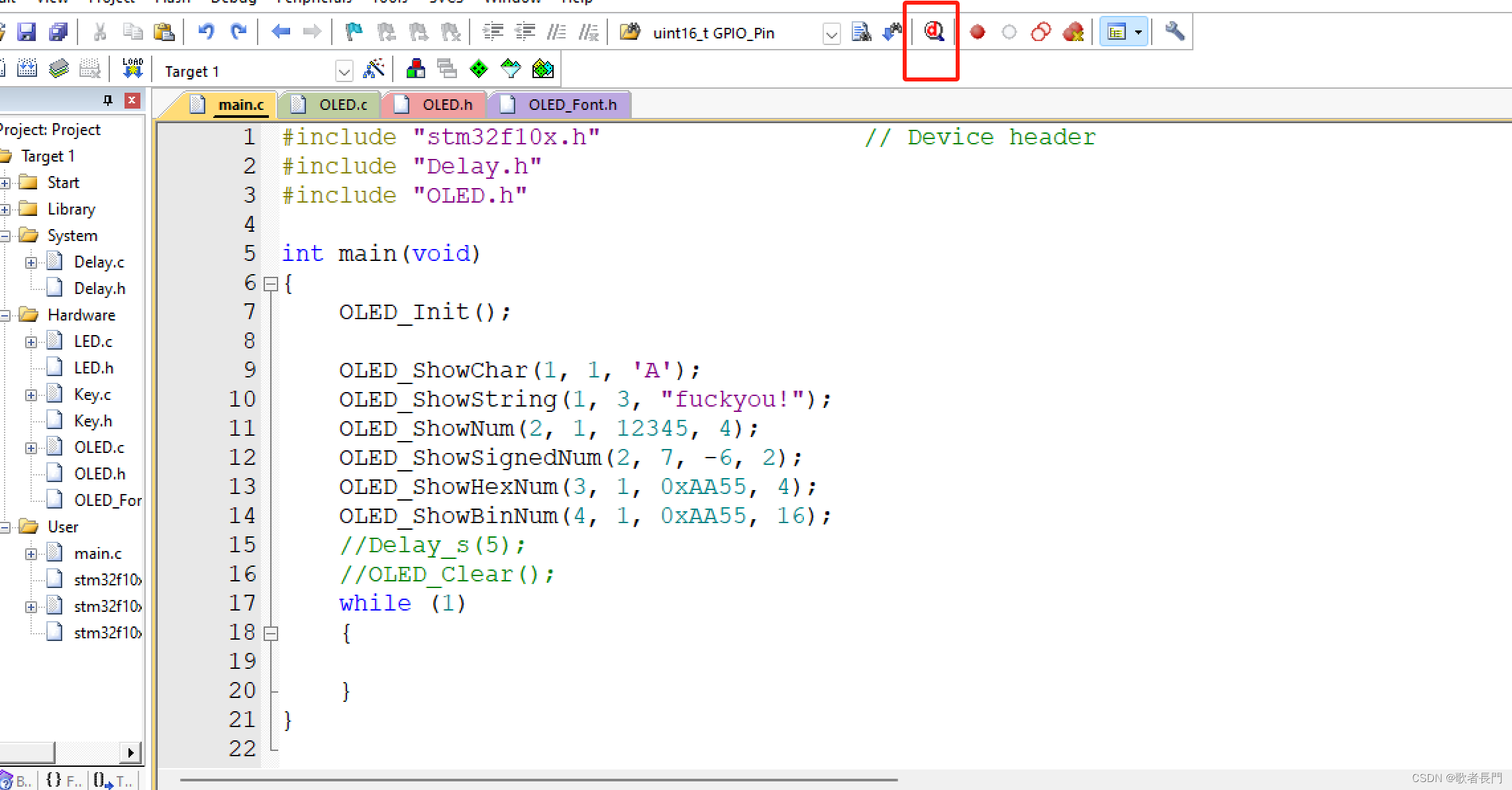The image size is (1512, 790).
Task: Switch to the OLED.c tab
Action: point(342,105)
